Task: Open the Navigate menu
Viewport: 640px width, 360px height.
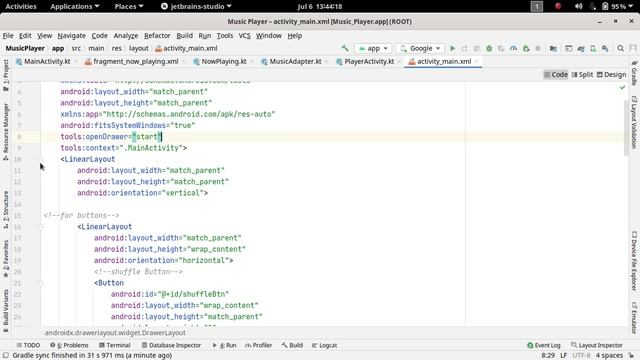Action: pos(71,36)
